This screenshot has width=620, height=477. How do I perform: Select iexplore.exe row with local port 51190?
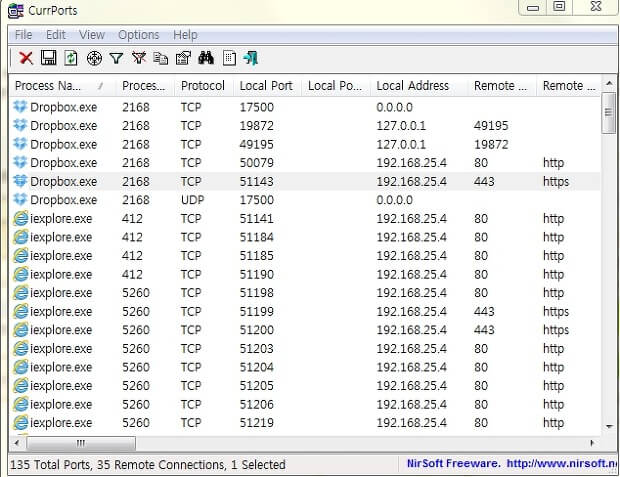(304, 274)
